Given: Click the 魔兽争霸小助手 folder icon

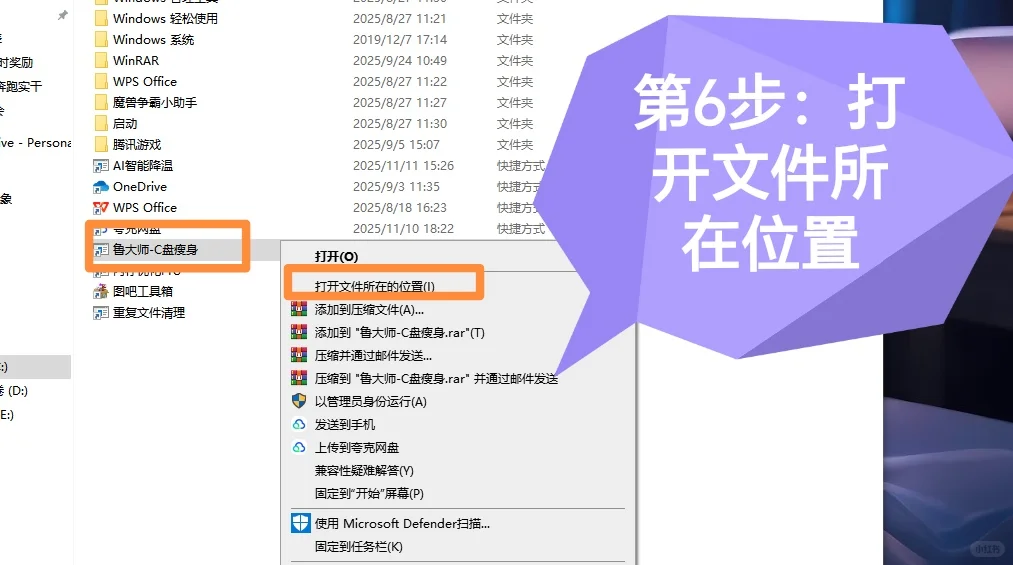Looking at the screenshot, I should (101, 102).
